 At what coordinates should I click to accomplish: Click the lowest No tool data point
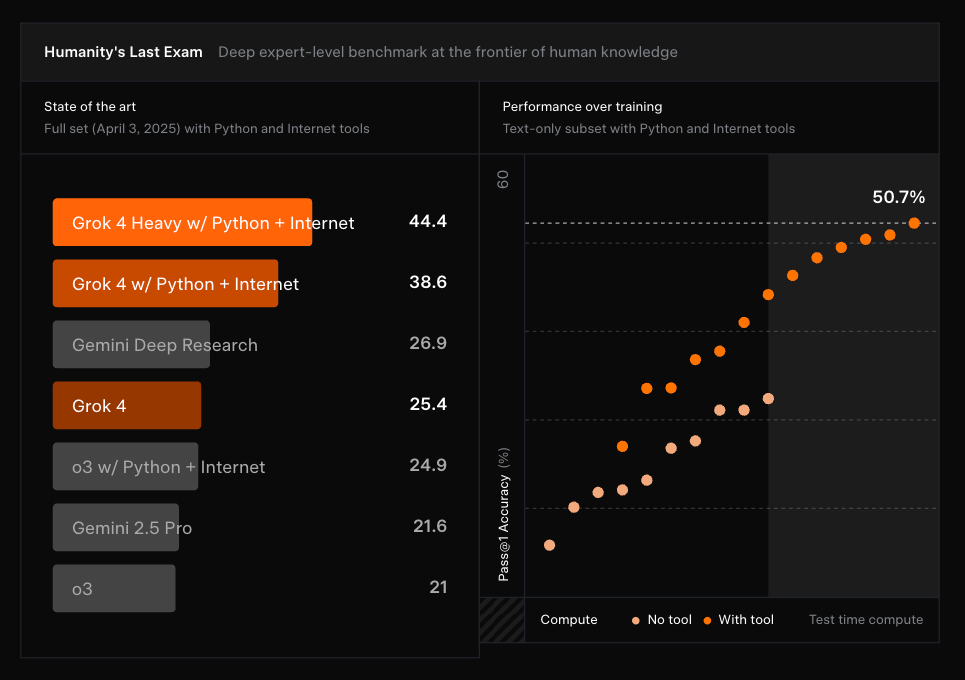tap(550, 545)
